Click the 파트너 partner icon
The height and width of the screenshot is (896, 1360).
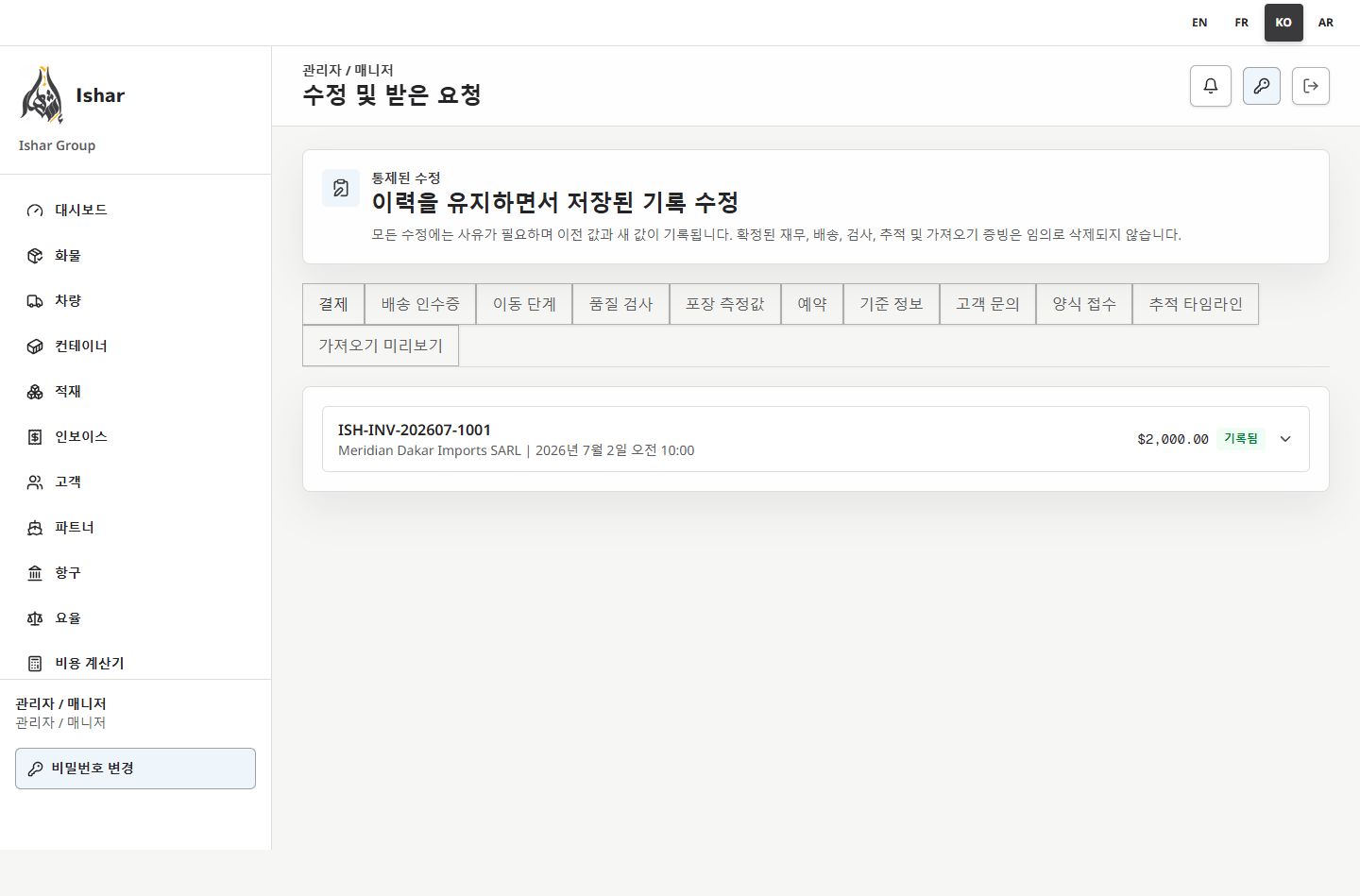[x=35, y=528]
